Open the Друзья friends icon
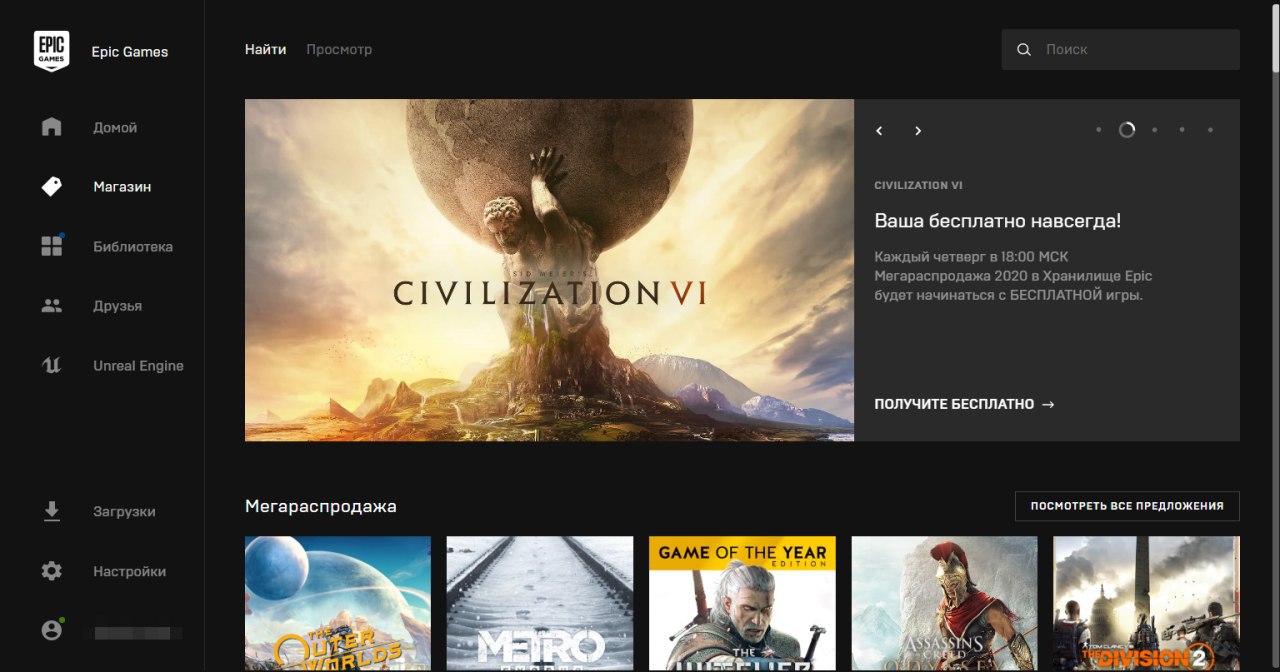 pos(52,306)
